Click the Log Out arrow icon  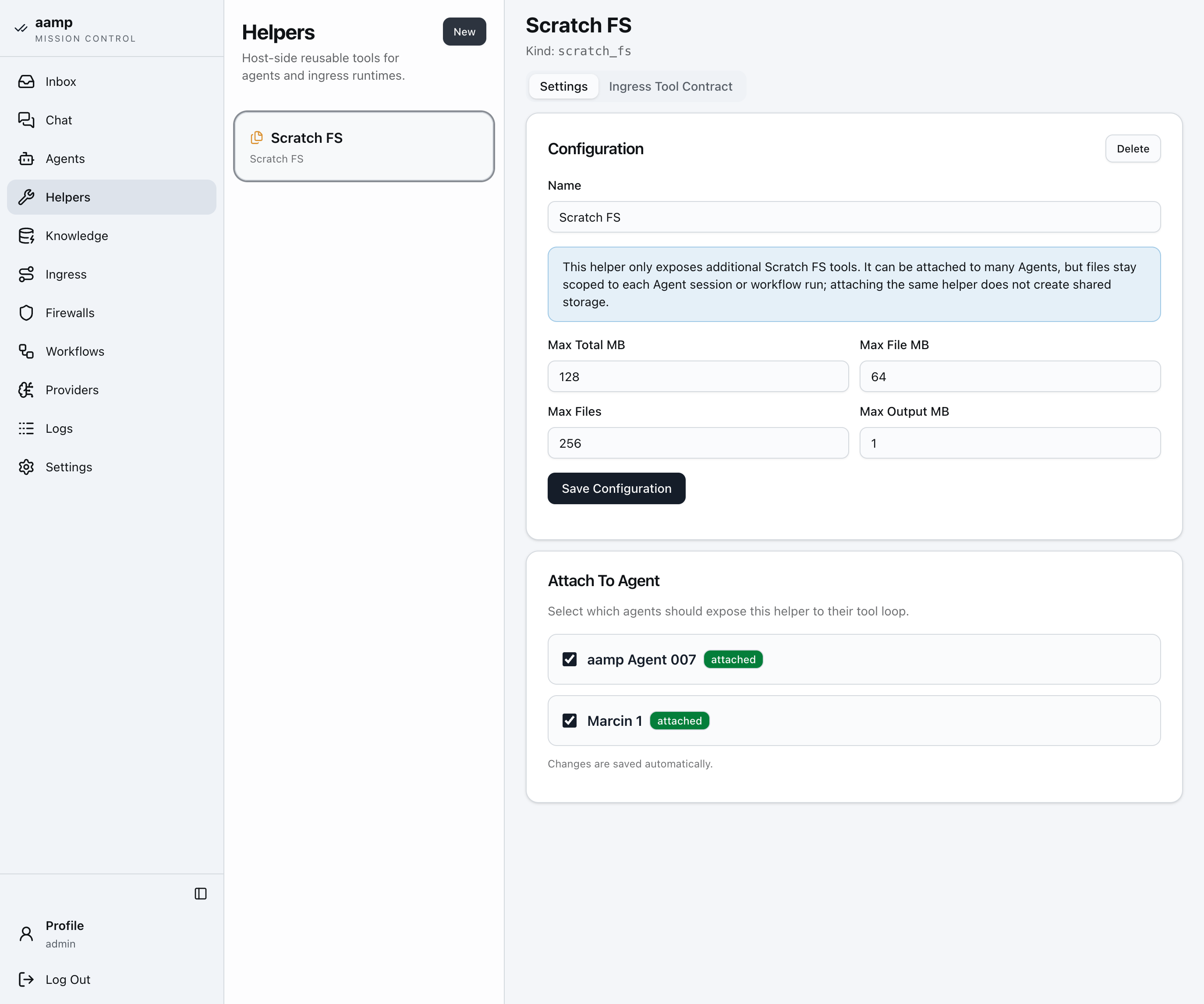26,979
